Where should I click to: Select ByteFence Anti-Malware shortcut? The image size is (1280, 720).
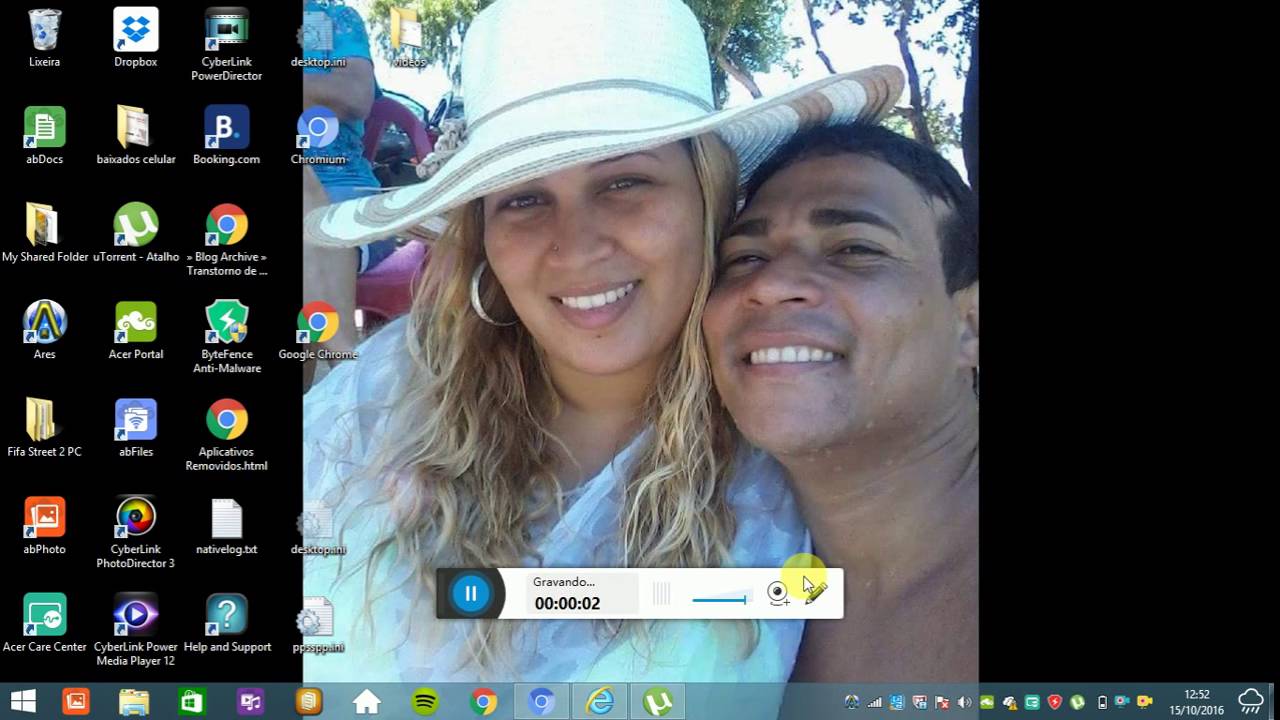227,338
